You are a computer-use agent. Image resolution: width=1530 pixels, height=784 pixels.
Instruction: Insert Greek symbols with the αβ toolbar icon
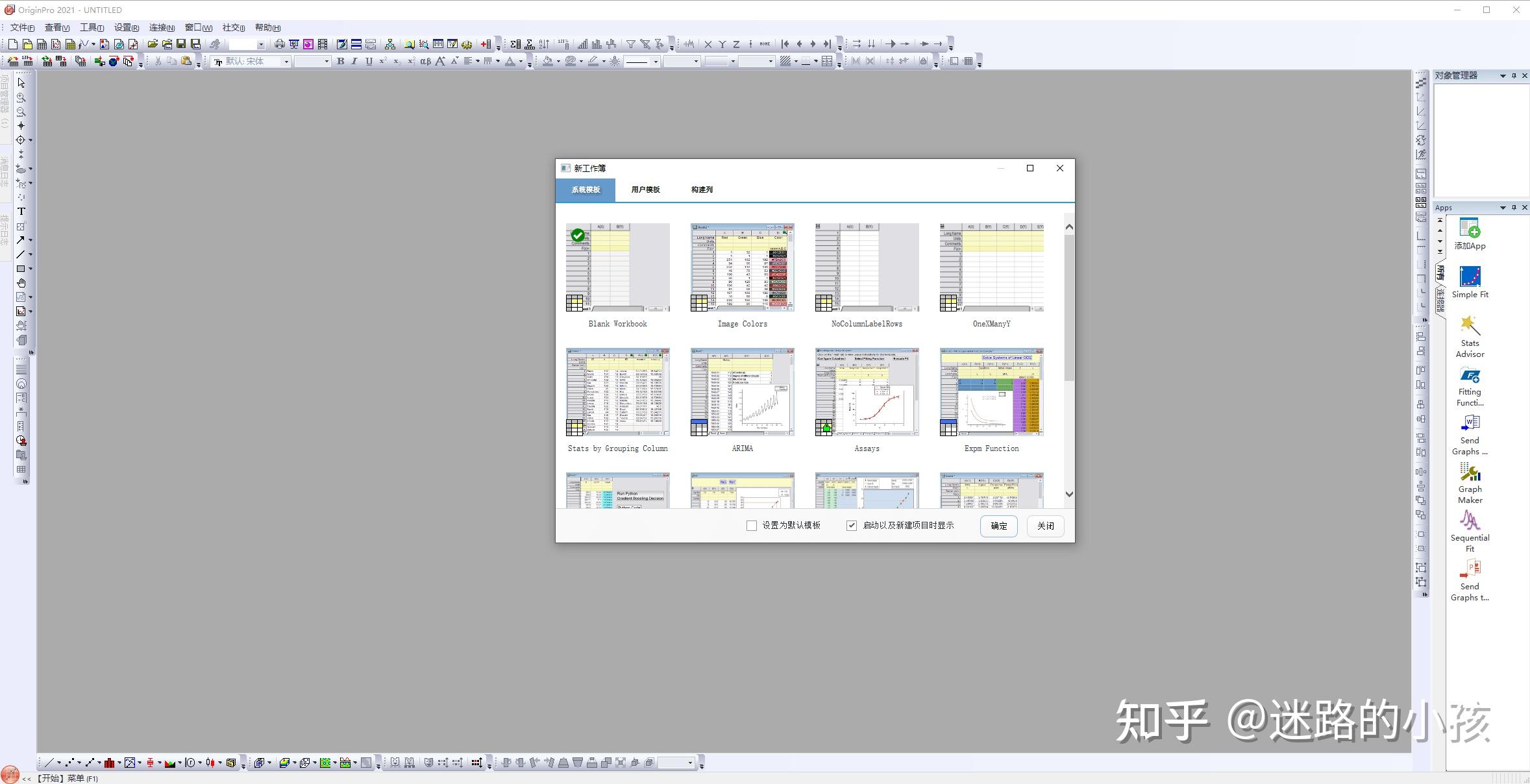click(425, 61)
